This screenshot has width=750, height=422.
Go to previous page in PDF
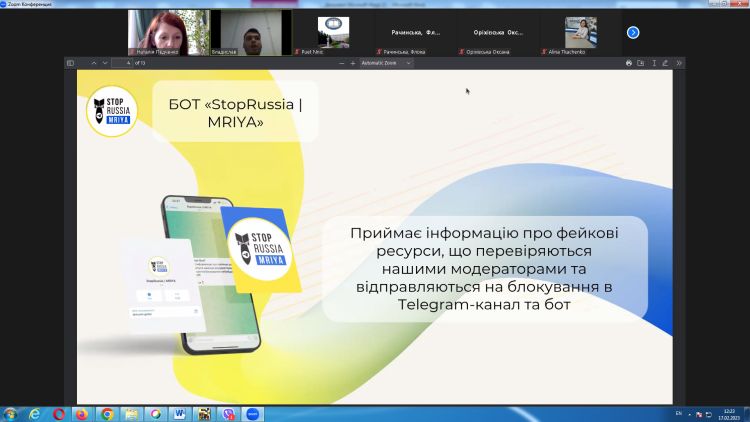93,63
